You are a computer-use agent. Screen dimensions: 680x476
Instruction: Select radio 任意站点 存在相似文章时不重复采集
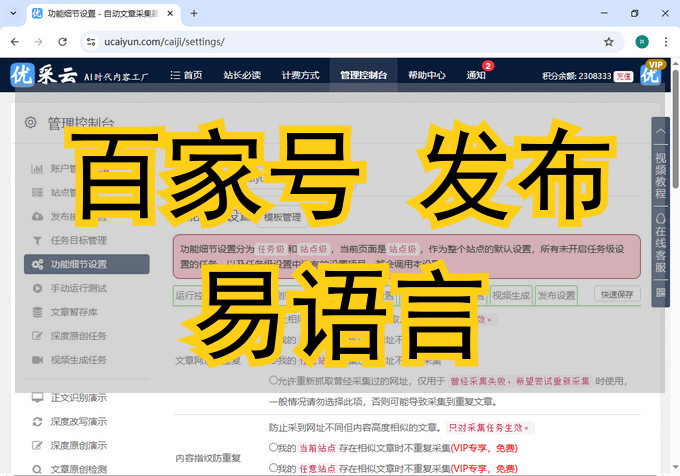273,467
